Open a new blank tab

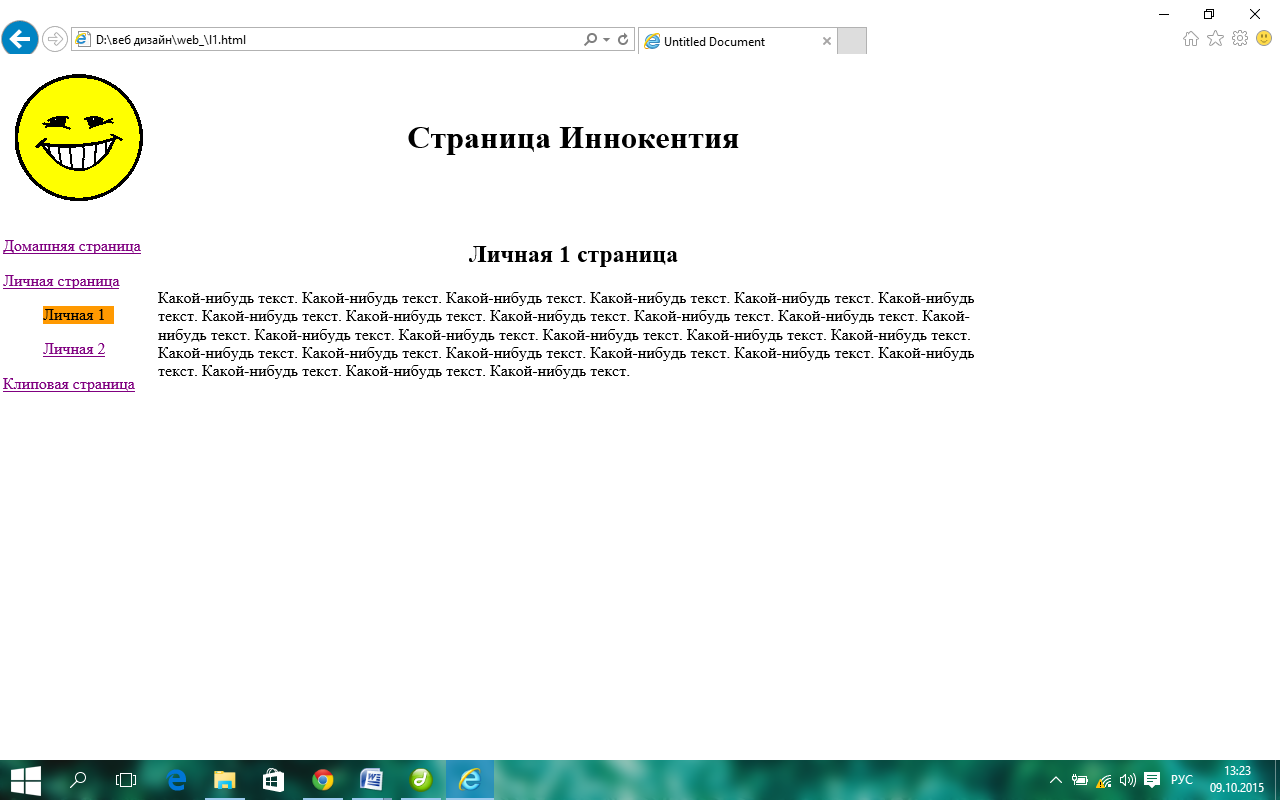(x=851, y=41)
